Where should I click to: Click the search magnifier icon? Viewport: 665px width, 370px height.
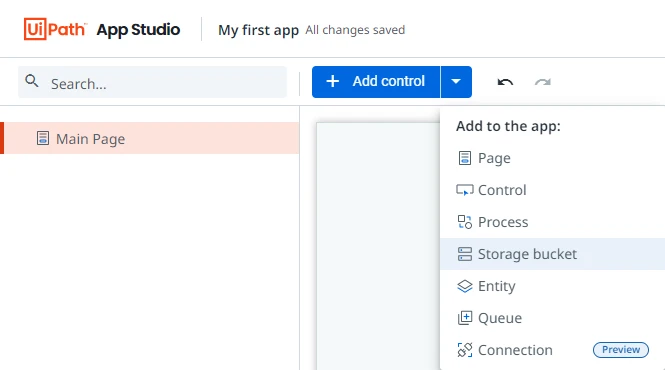32,81
